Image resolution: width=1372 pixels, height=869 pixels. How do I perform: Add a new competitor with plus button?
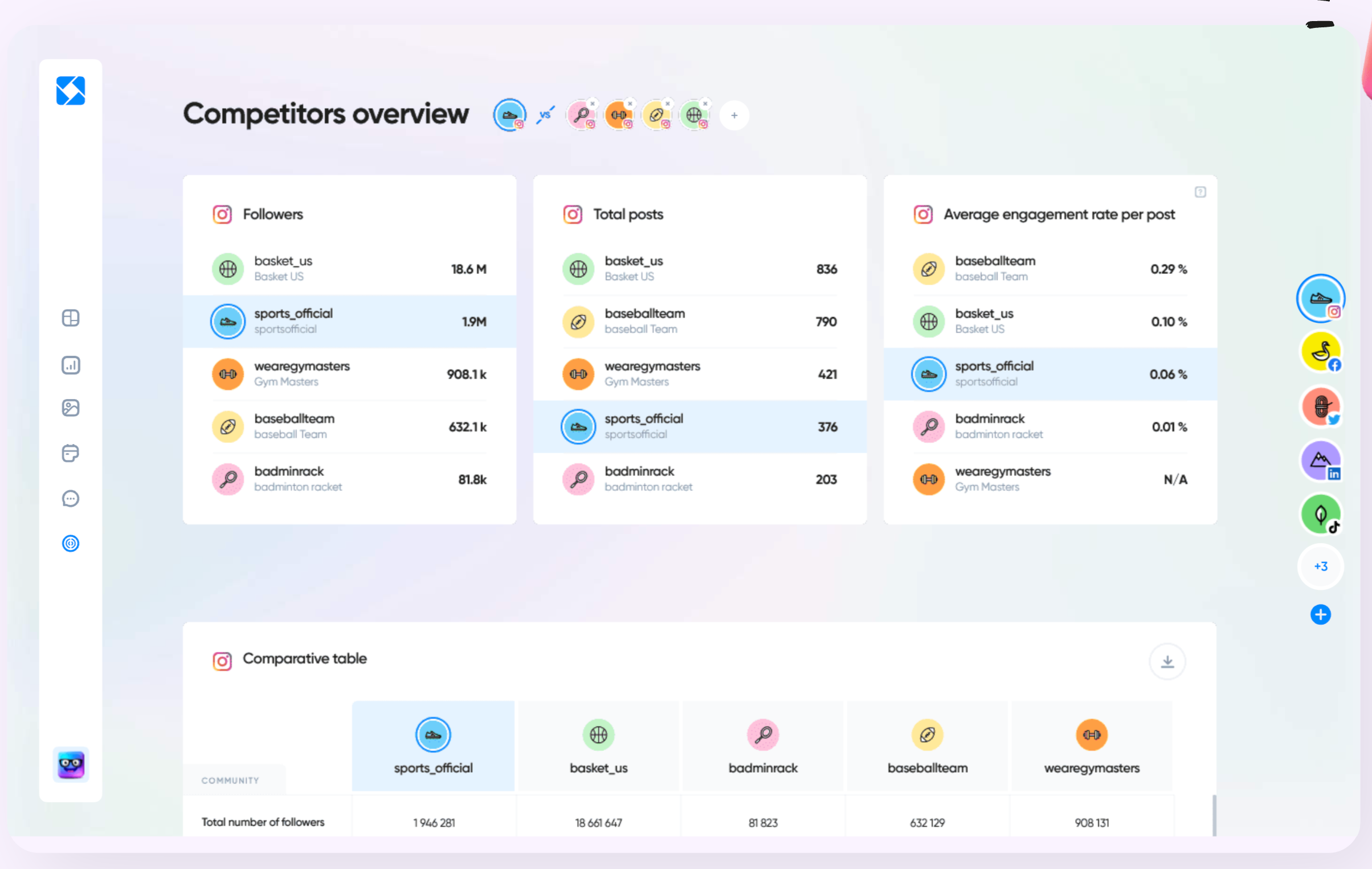pos(734,116)
